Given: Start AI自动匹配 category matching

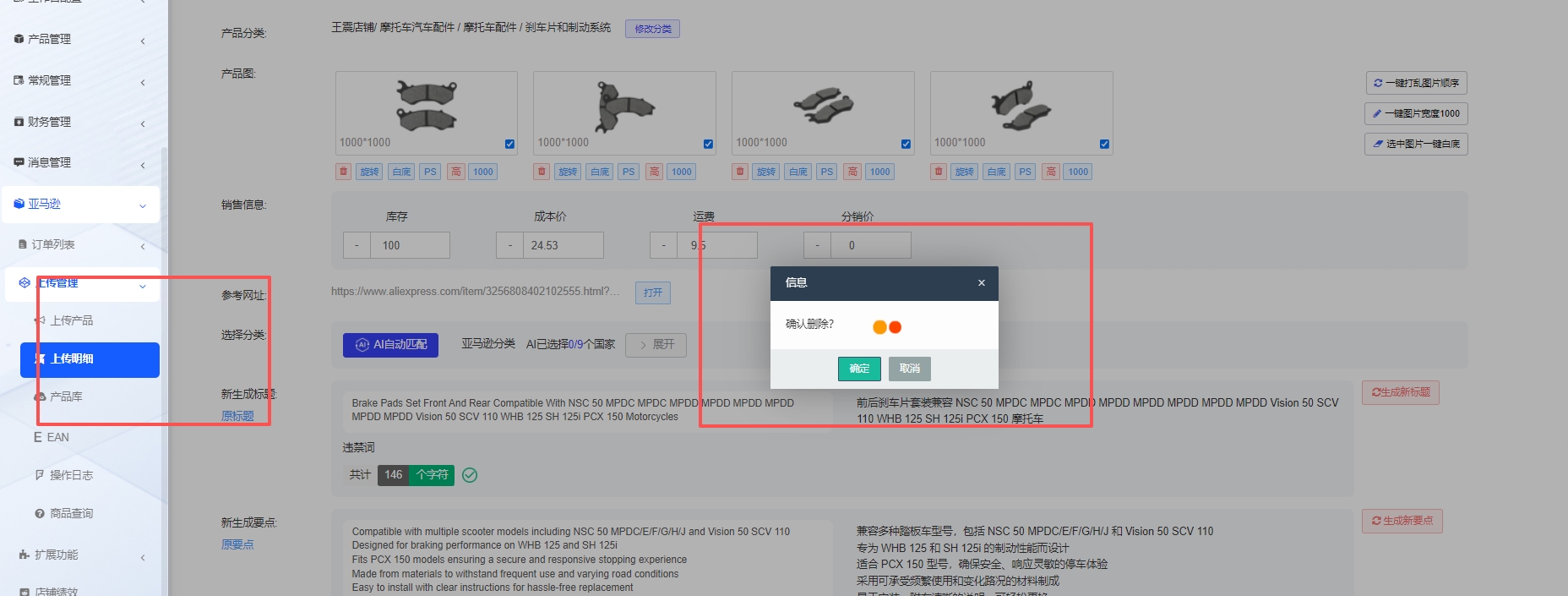Looking at the screenshot, I should (390, 345).
